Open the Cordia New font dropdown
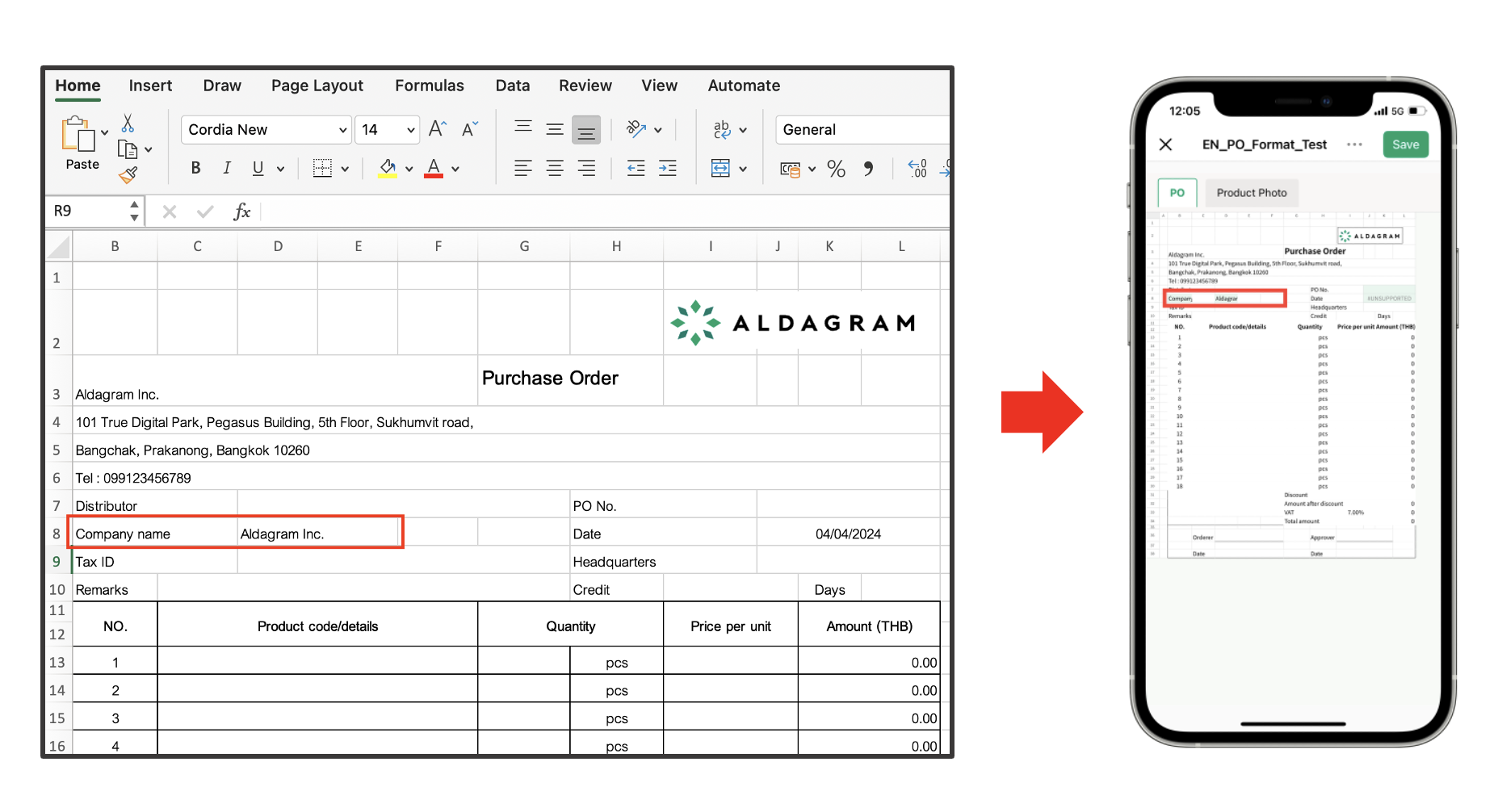1502x812 pixels. [x=265, y=130]
